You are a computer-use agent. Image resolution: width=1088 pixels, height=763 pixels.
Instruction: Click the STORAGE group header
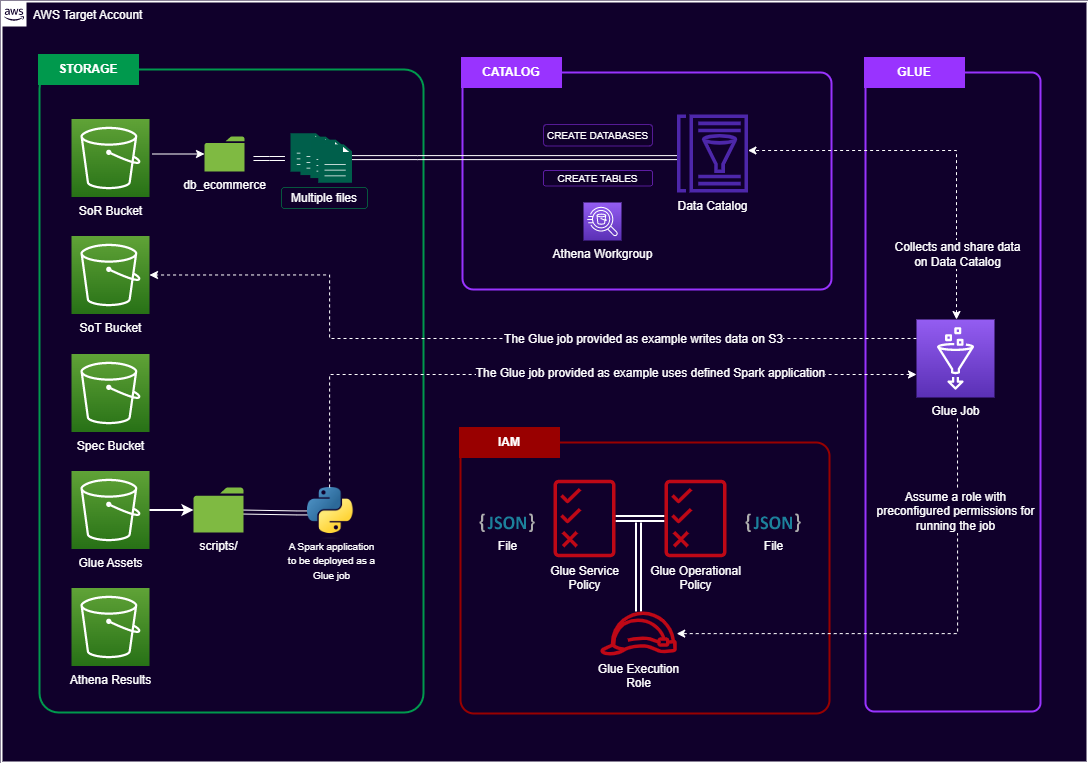coord(88,69)
